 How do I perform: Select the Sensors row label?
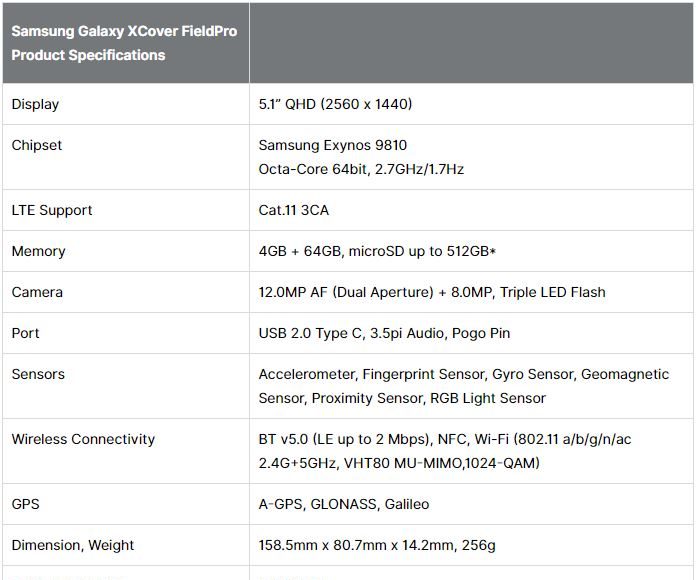click(38, 374)
